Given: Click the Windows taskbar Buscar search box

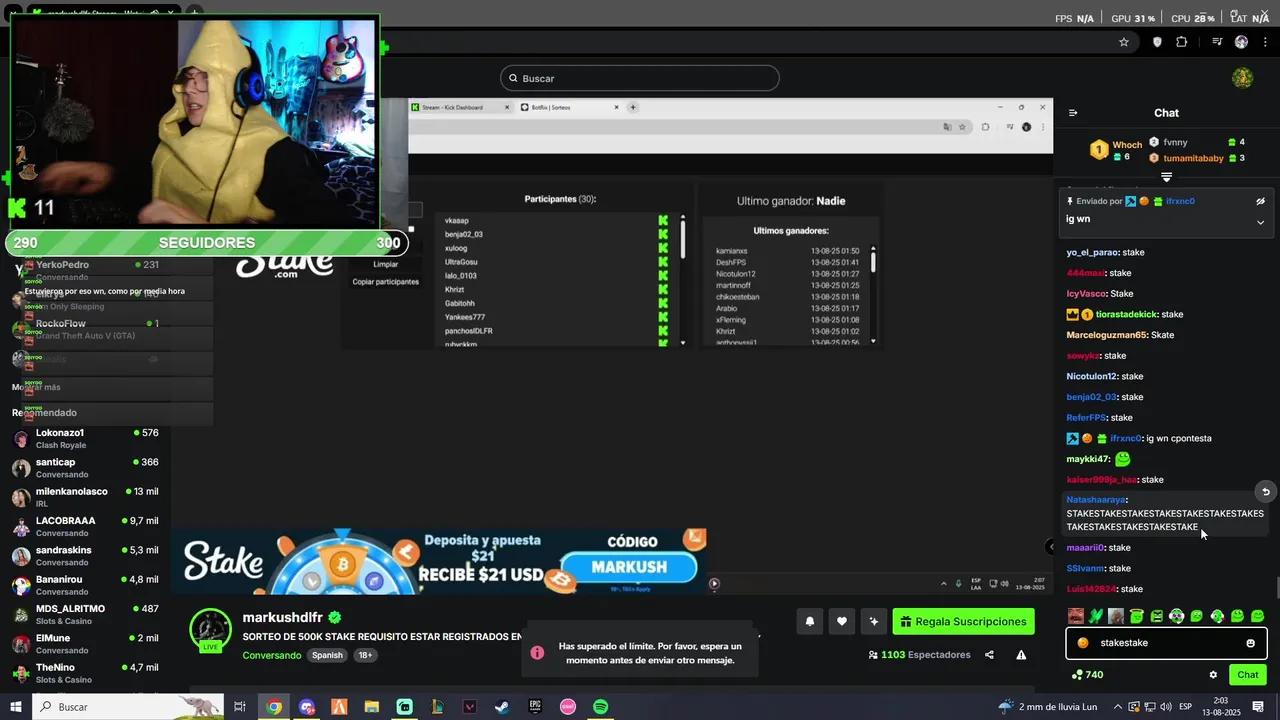Looking at the screenshot, I should [x=127, y=707].
